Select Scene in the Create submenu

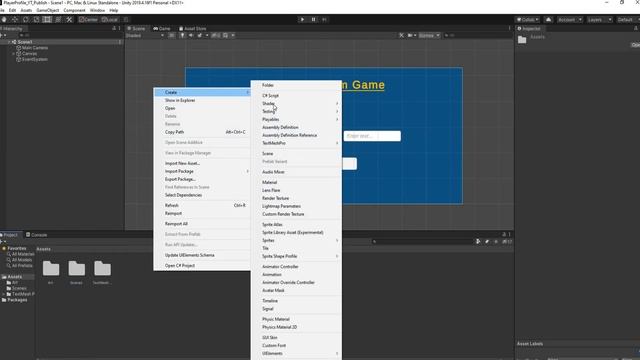click(x=296, y=153)
